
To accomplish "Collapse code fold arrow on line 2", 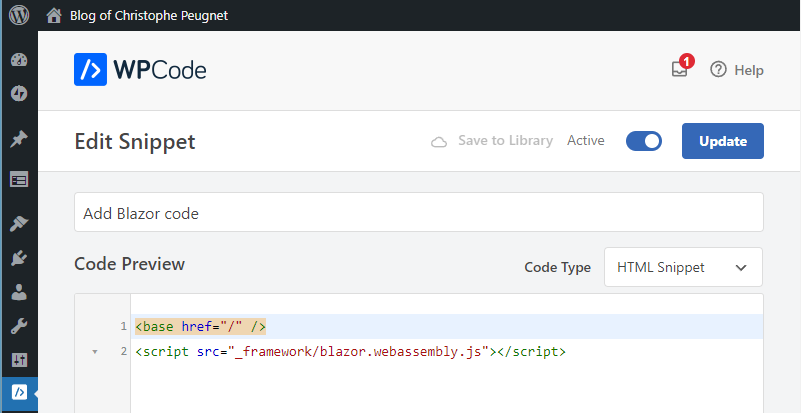I will tap(95, 352).
